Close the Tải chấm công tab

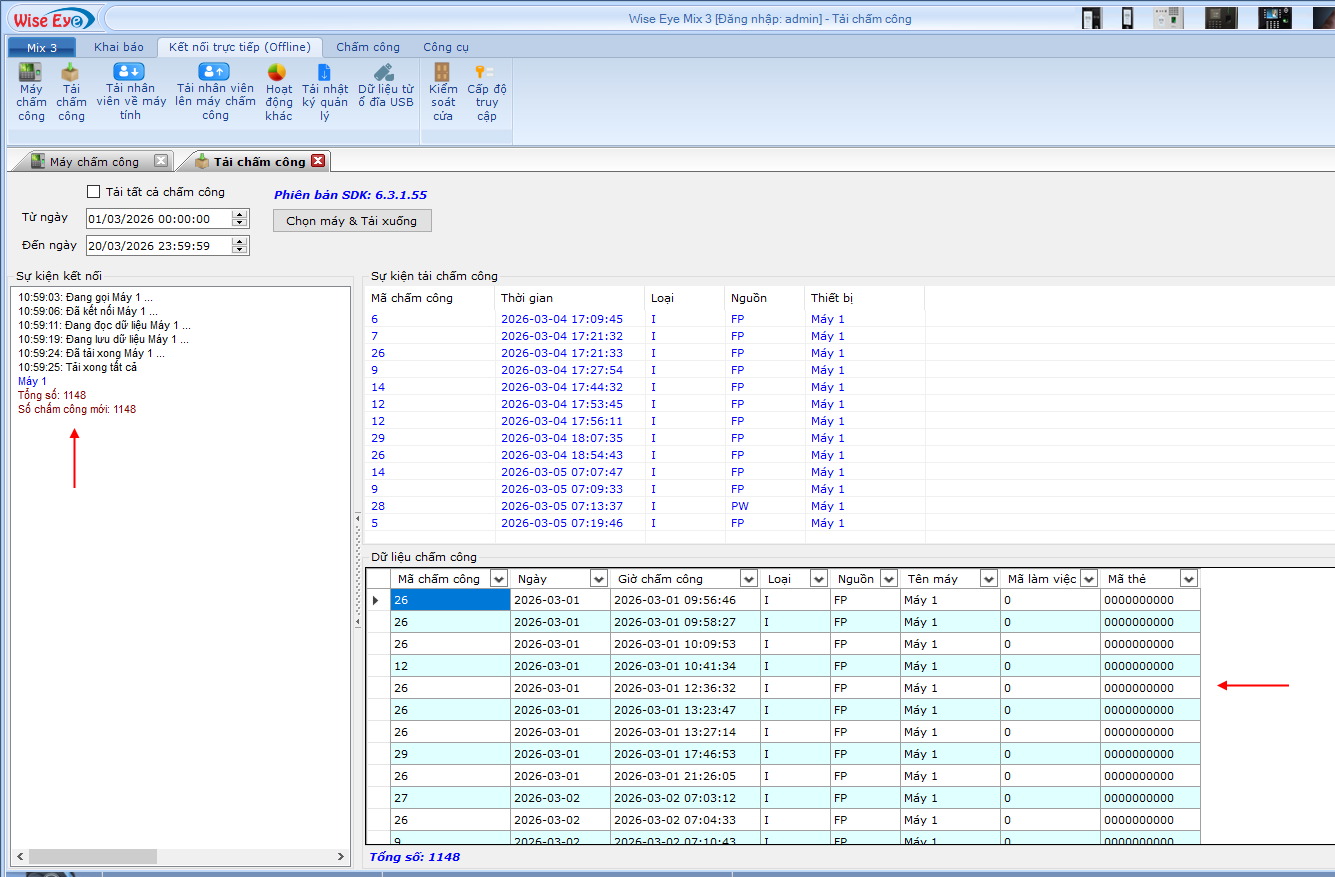(x=318, y=161)
